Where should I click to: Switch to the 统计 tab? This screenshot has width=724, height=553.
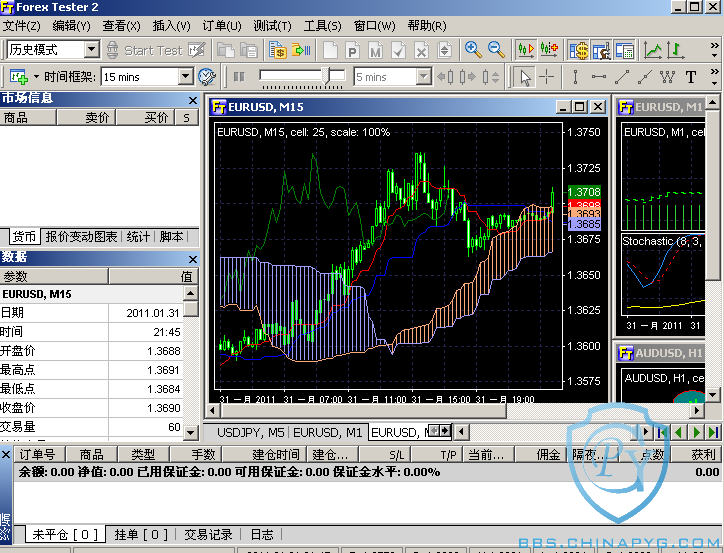[x=138, y=237]
